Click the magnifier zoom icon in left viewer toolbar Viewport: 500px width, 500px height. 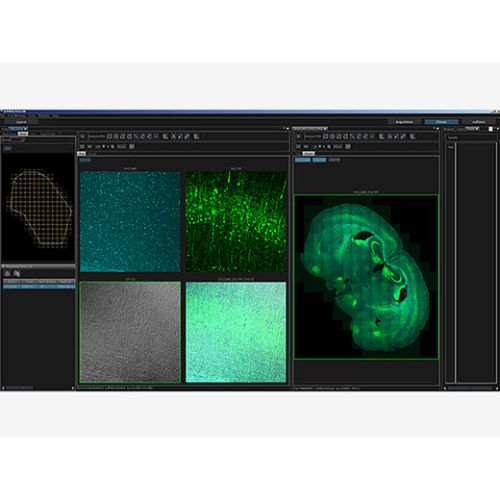tap(113, 147)
